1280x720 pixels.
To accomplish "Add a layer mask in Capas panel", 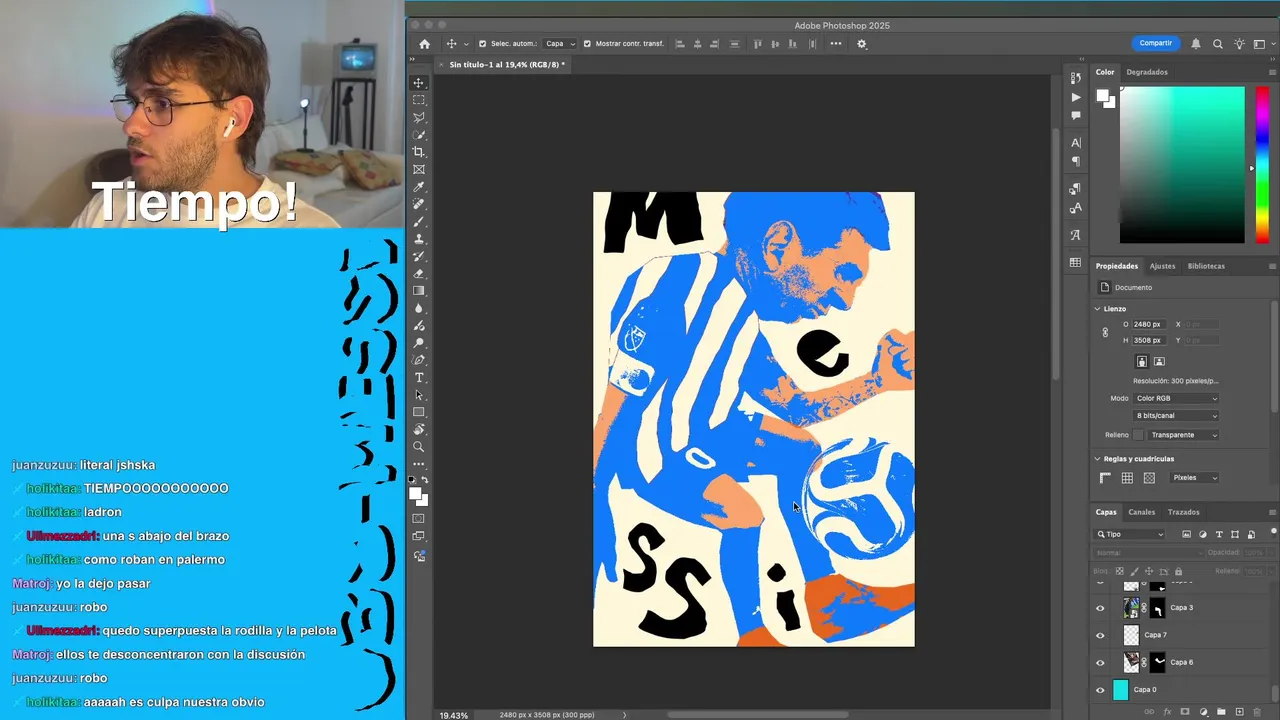I will 1185,712.
